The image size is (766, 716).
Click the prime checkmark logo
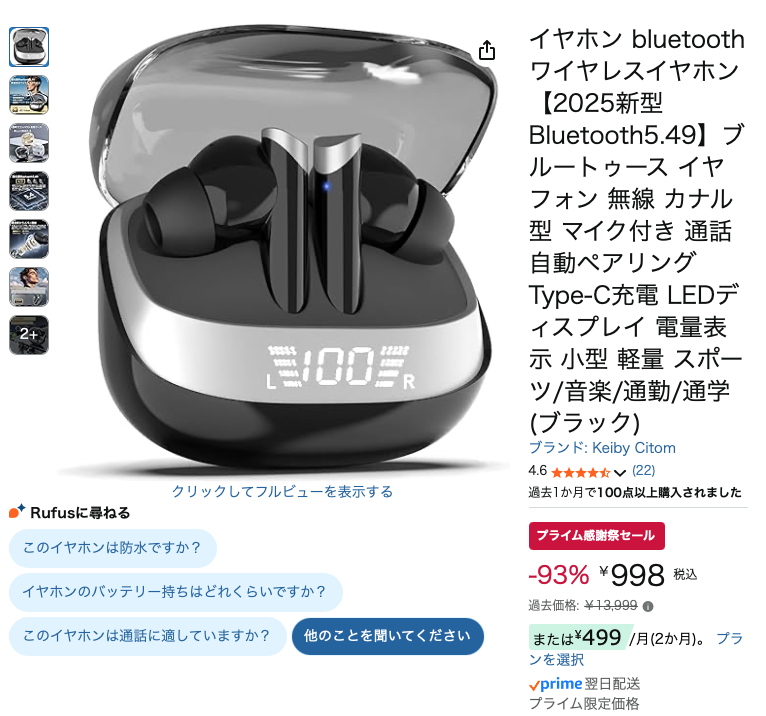[x=555, y=685]
